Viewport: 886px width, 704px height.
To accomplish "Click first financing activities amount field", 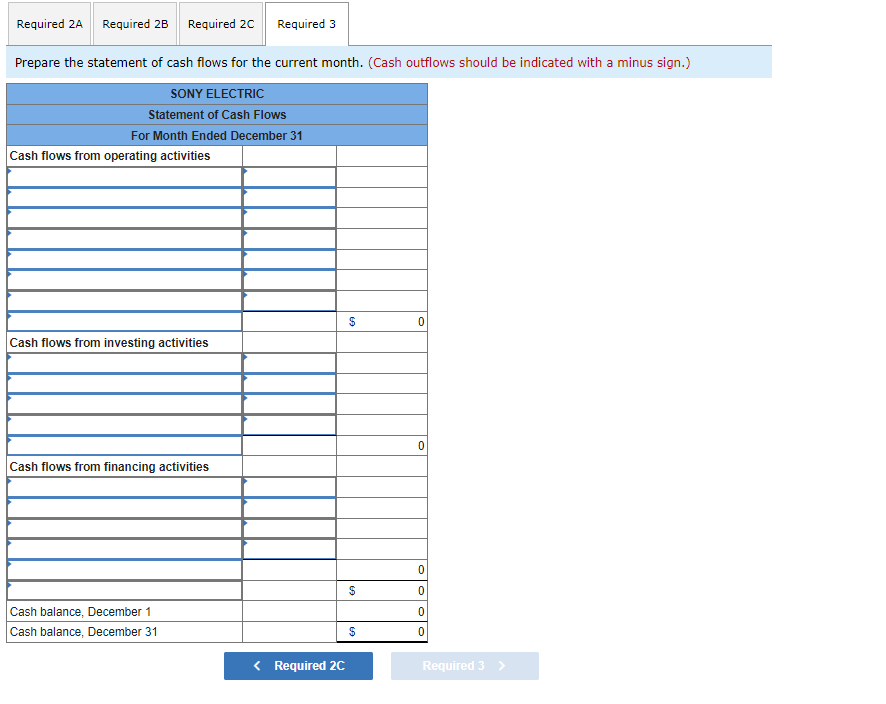I will coord(289,487).
